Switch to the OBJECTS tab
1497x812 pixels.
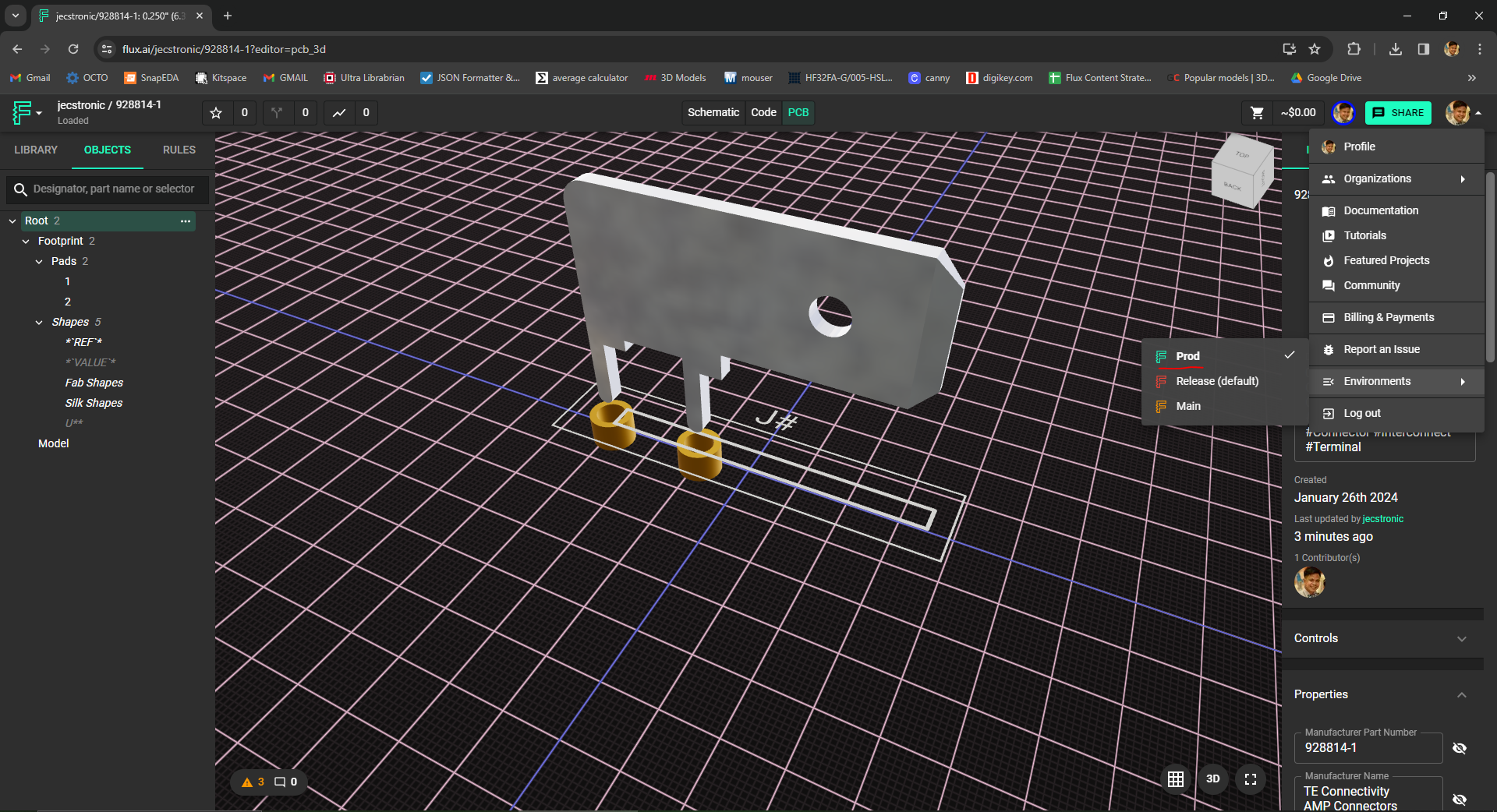(108, 150)
